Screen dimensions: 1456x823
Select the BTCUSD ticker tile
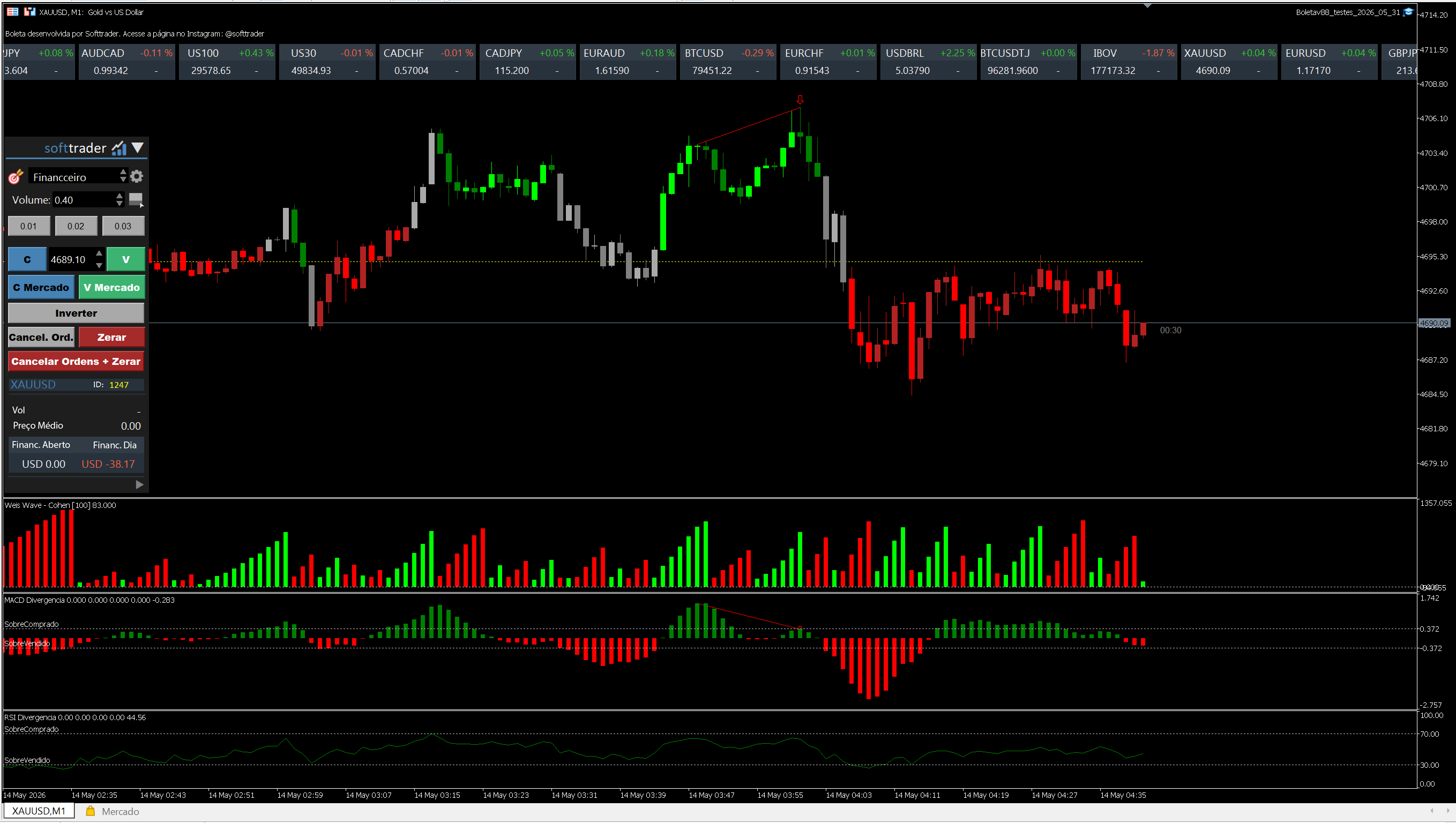point(728,62)
